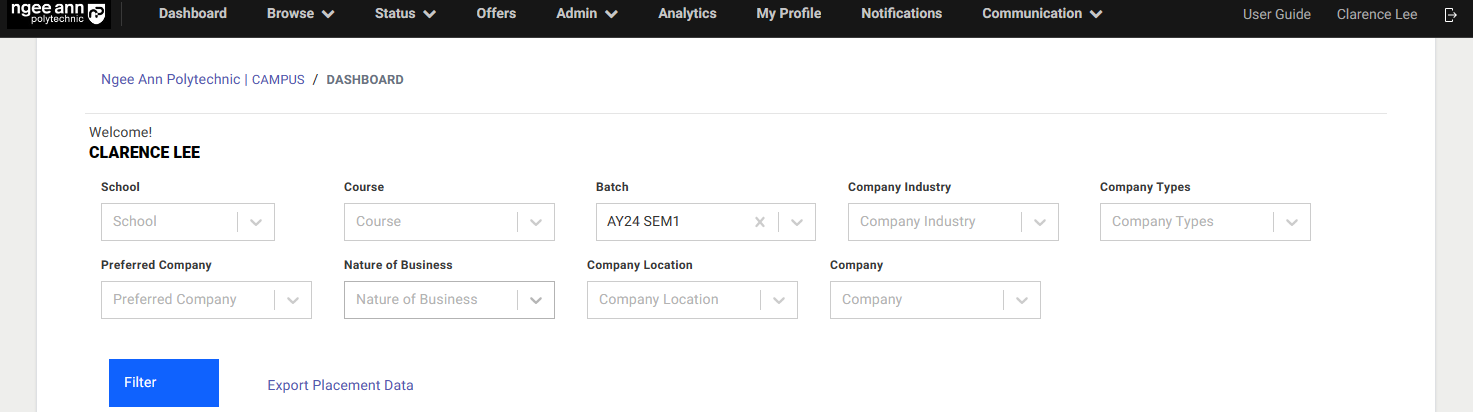Expand the Batch dropdown arrow
Viewport: 1473px width, 412px height.
coord(797,222)
